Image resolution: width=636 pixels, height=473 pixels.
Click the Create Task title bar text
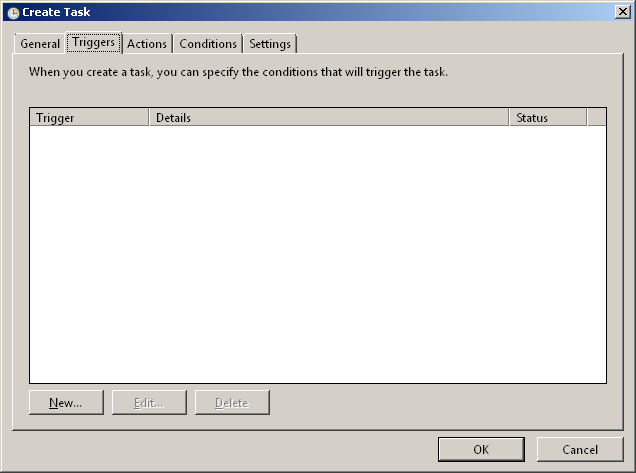click(x=56, y=13)
